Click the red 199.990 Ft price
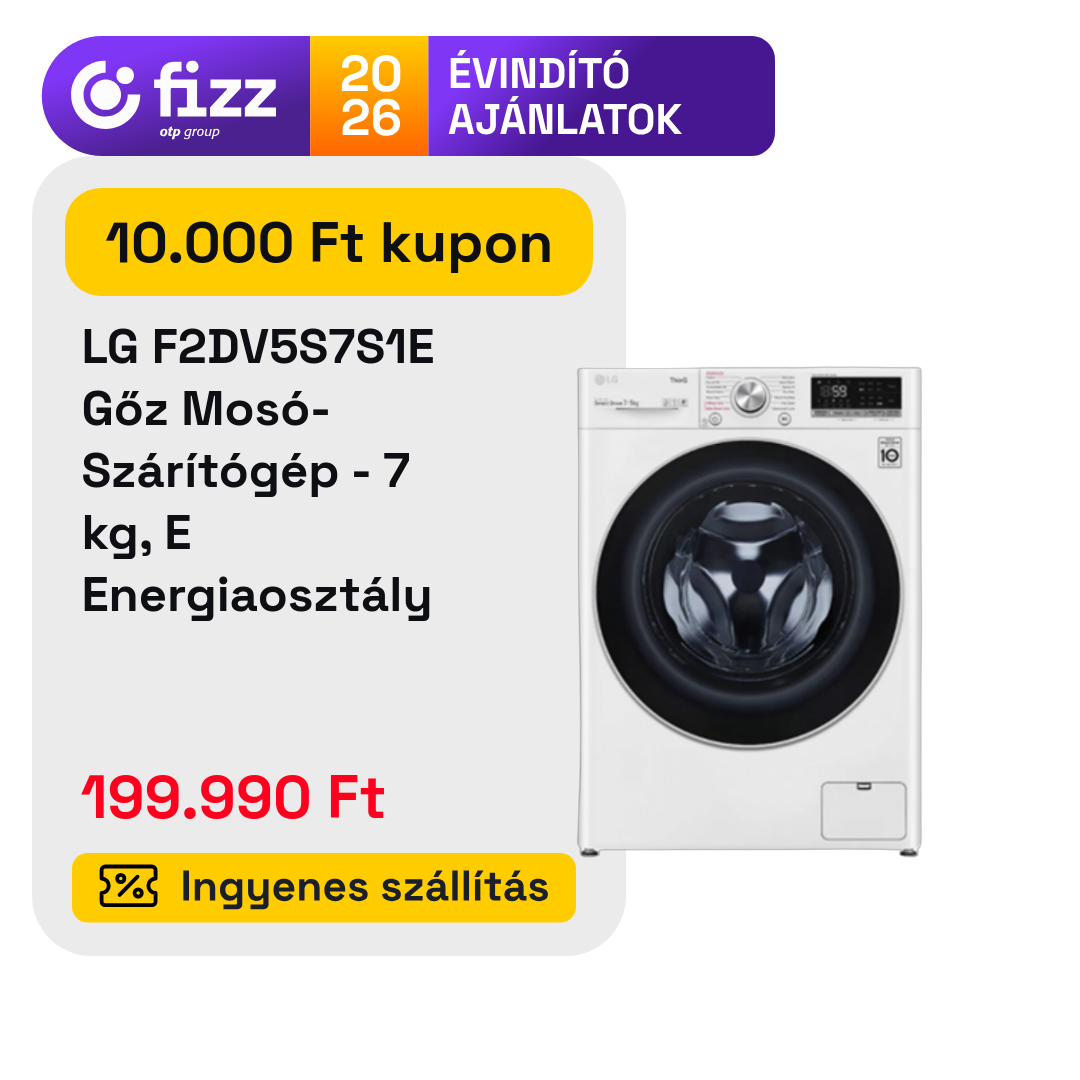The height and width of the screenshot is (1080, 1080). click(x=233, y=797)
